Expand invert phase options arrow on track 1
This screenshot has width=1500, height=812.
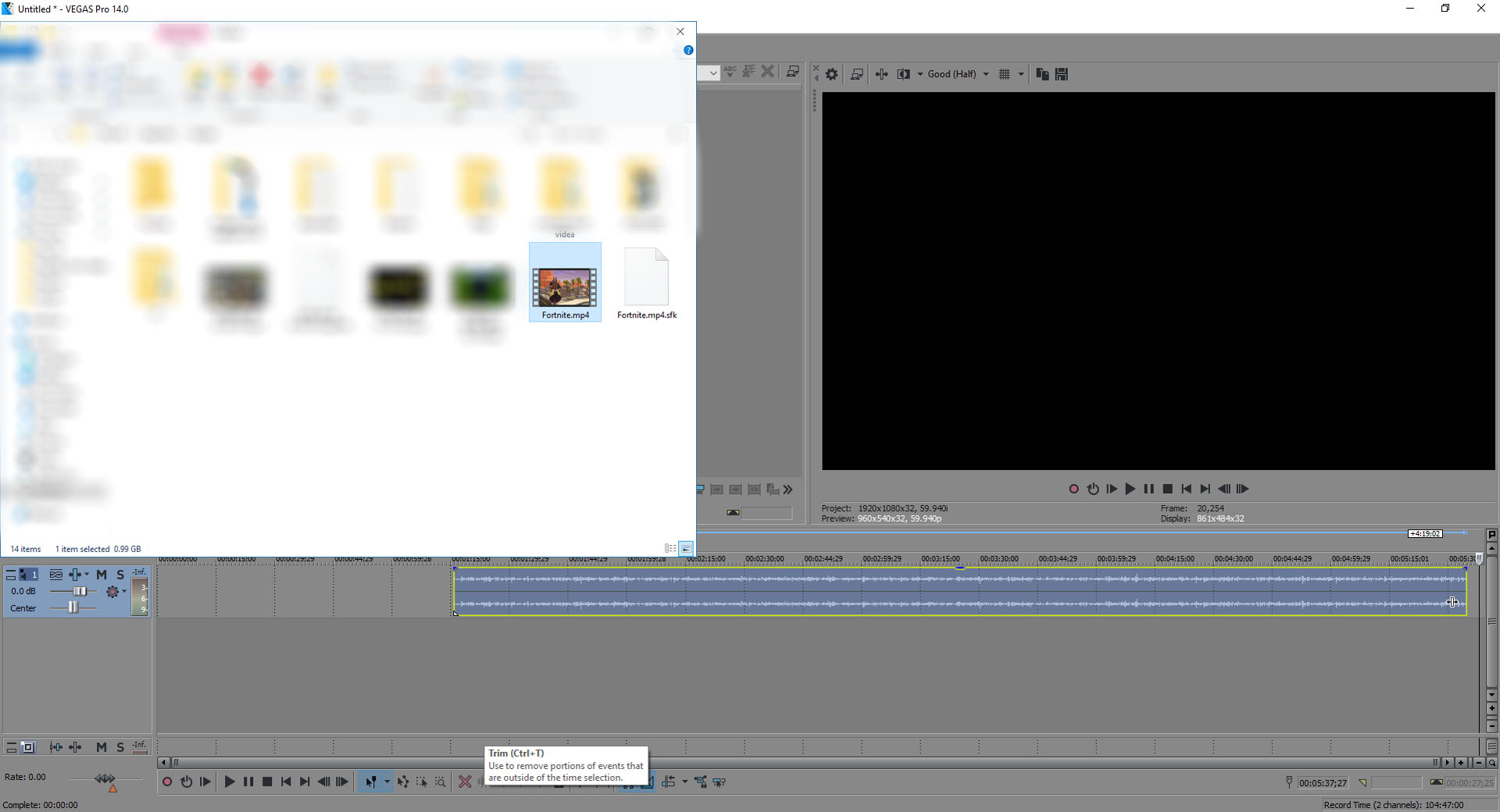click(87, 574)
